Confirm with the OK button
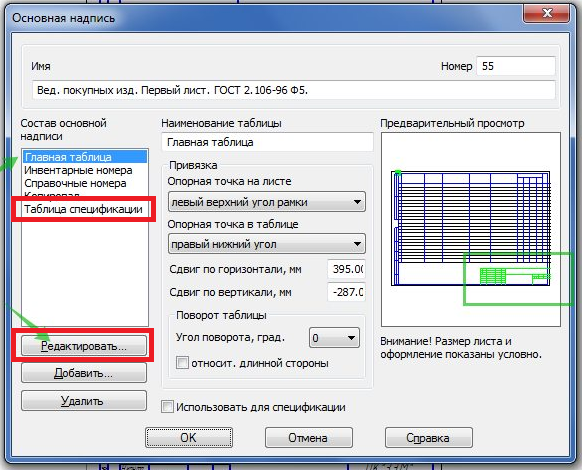Viewport: 582px width, 470px height. coord(189,437)
